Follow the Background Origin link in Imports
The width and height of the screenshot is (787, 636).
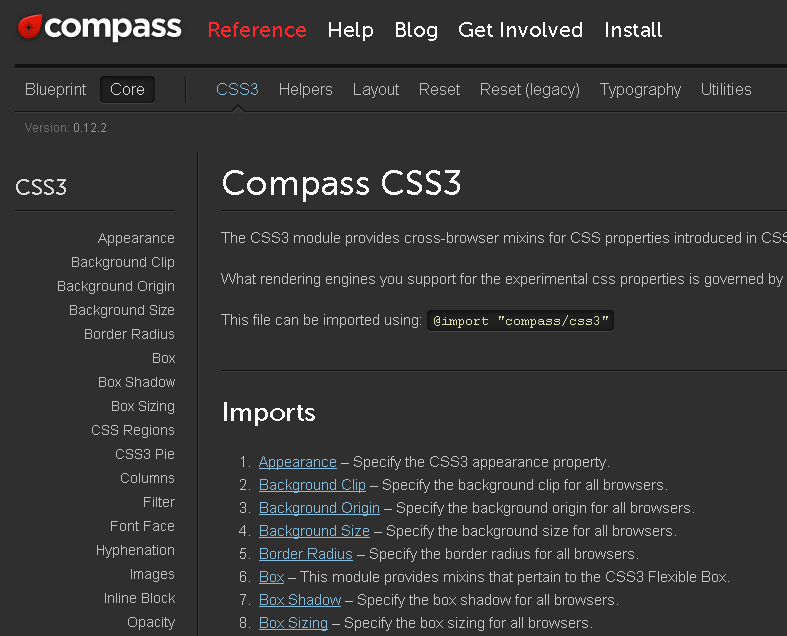(319, 508)
